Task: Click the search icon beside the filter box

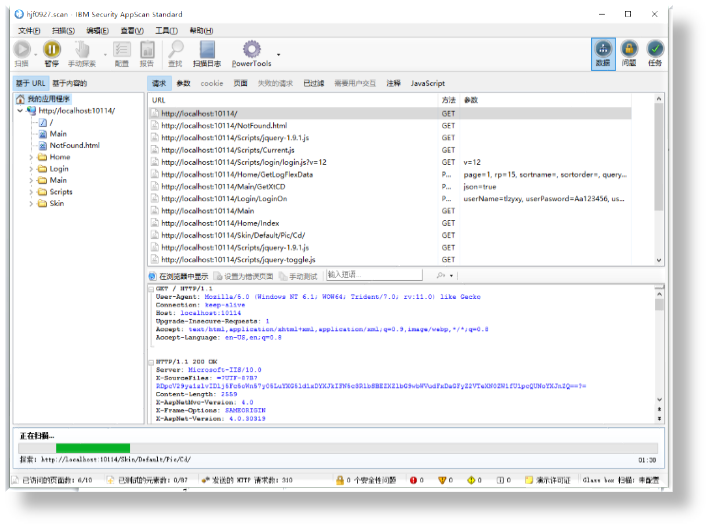Action: pos(440,275)
